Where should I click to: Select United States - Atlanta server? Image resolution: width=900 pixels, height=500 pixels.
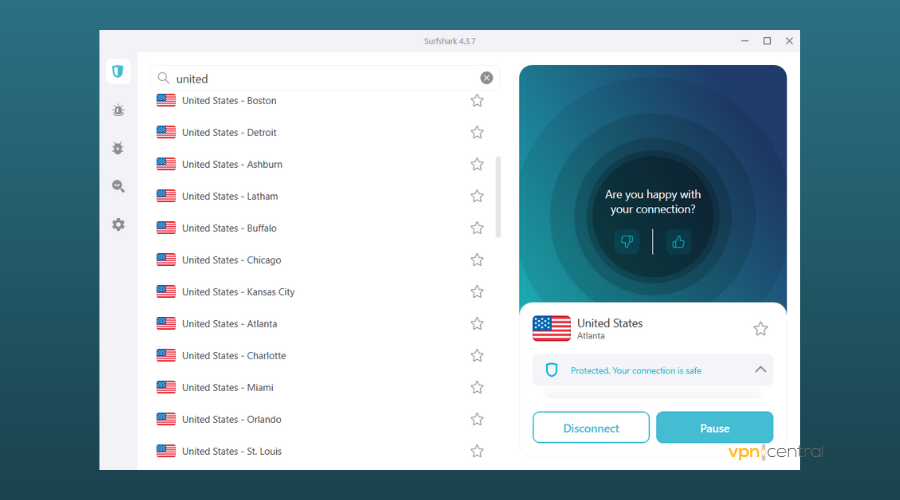point(320,324)
